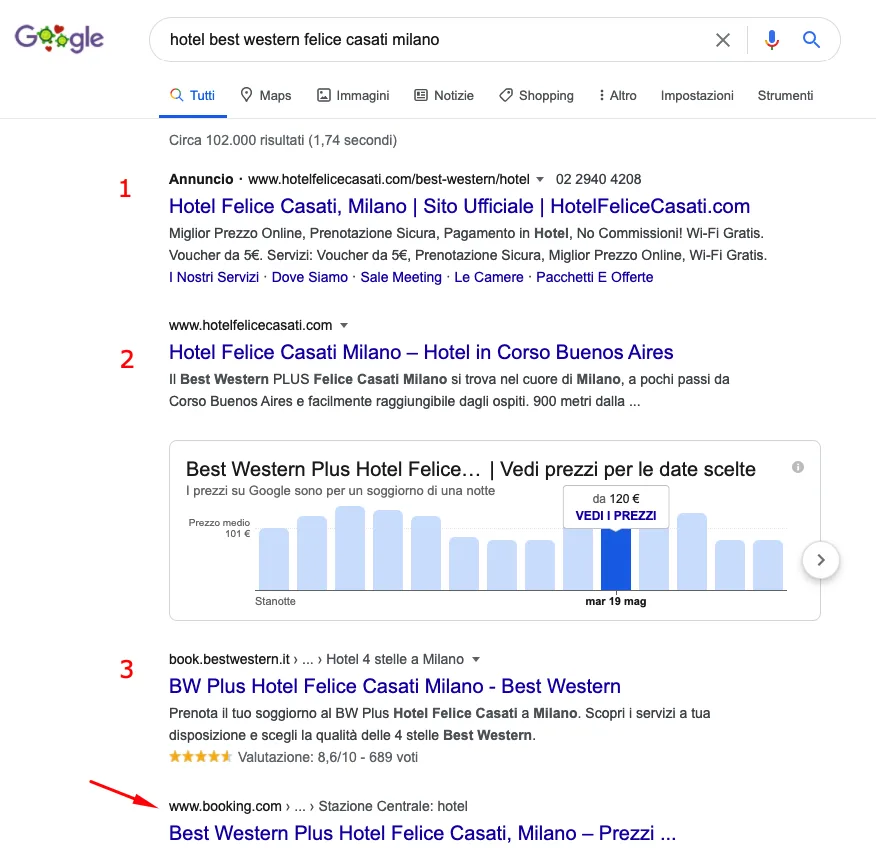Click the VEDI I PREZZI button
876x850 pixels.
point(616,515)
